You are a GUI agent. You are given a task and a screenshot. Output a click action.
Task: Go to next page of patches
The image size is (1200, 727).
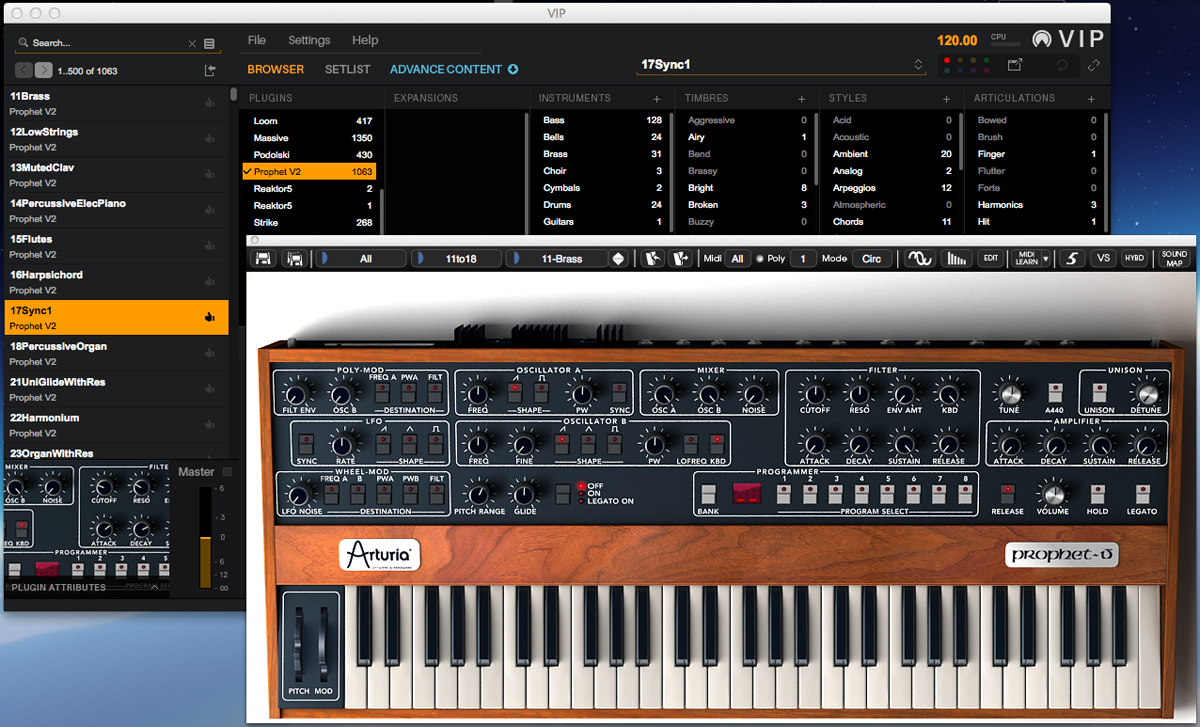(44, 70)
